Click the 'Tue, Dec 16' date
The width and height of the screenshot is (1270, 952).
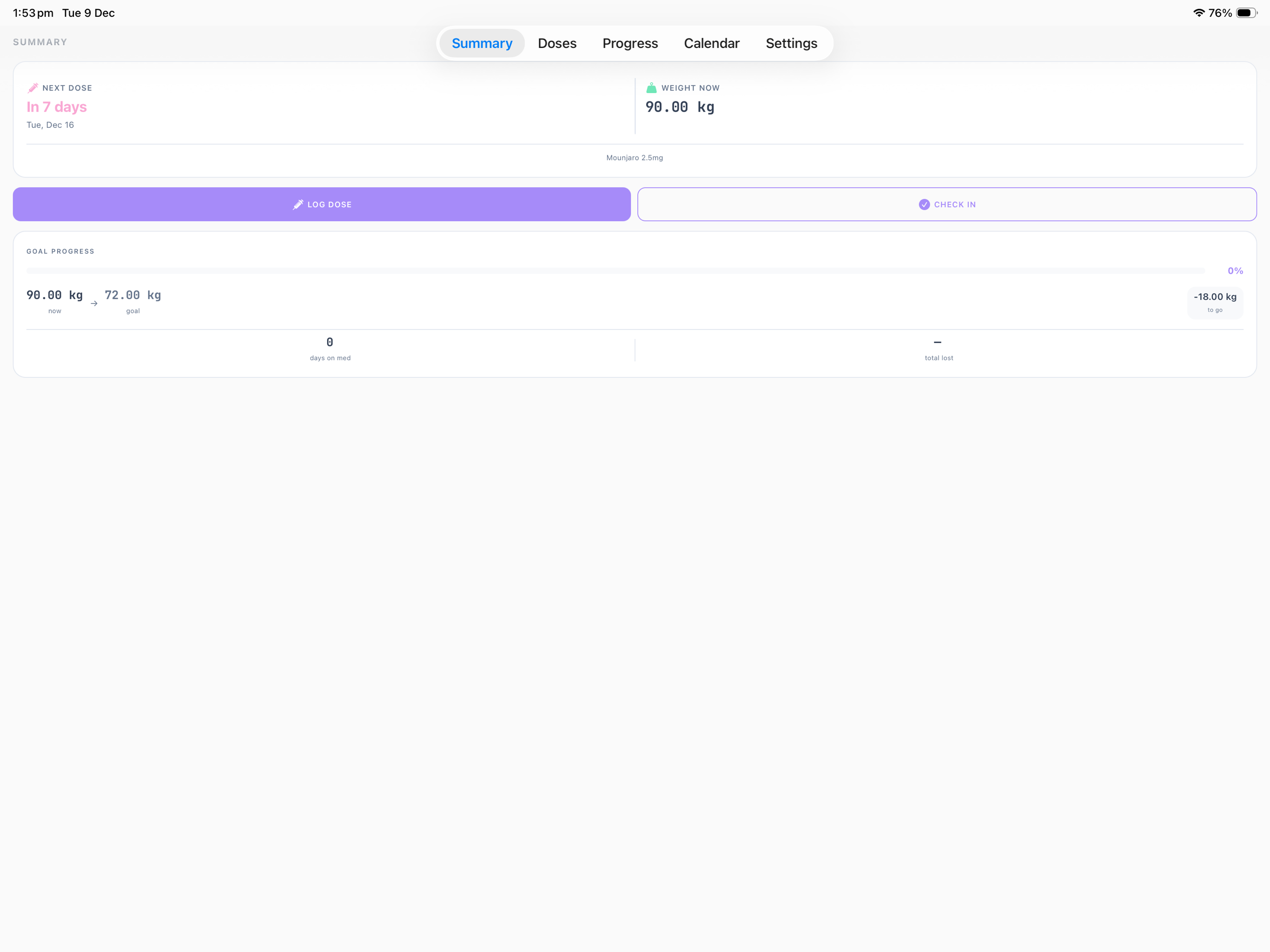50,125
